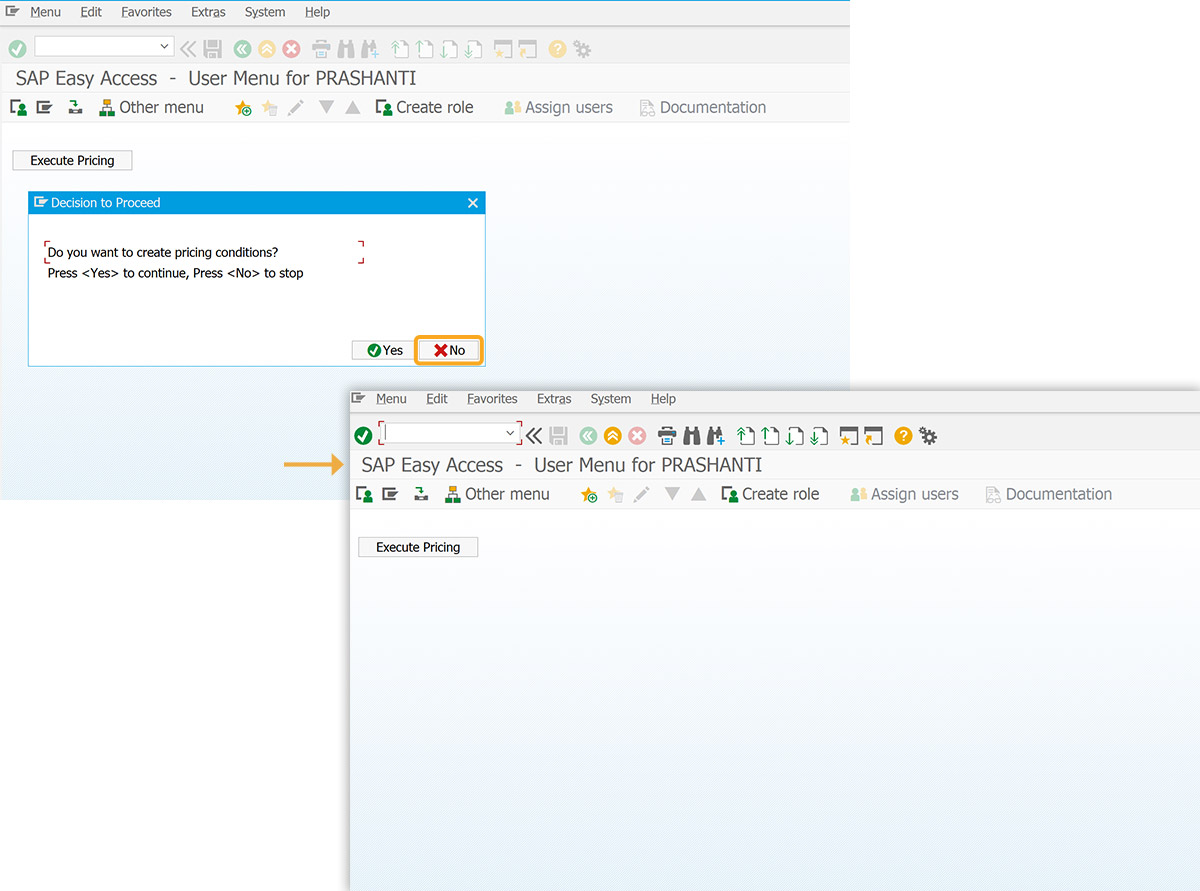This screenshot has height=891, width=1200.
Task: Open Extras menu in the front window
Action: click(x=554, y=399)
